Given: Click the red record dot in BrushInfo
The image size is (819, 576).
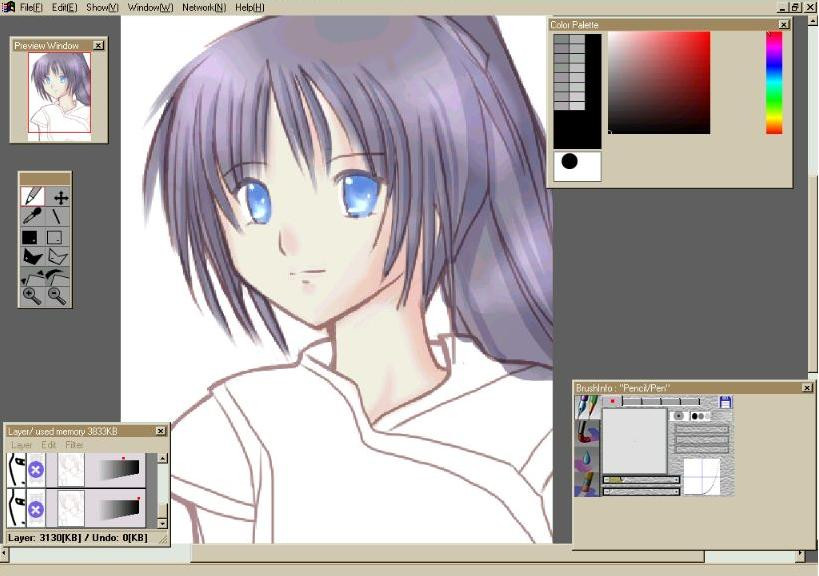Looking at the screenshot, I should click(x=613, y=401).
